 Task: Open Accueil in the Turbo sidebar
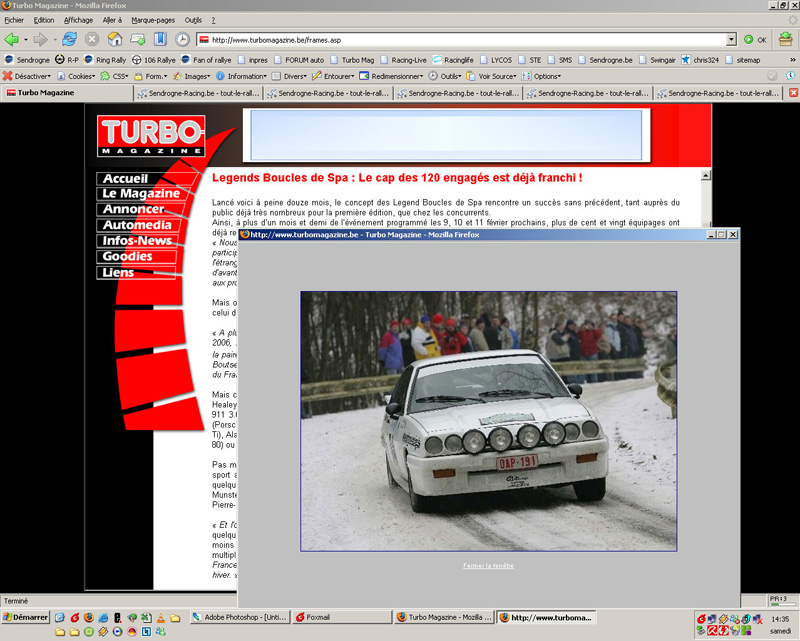(x=146, y=178)
